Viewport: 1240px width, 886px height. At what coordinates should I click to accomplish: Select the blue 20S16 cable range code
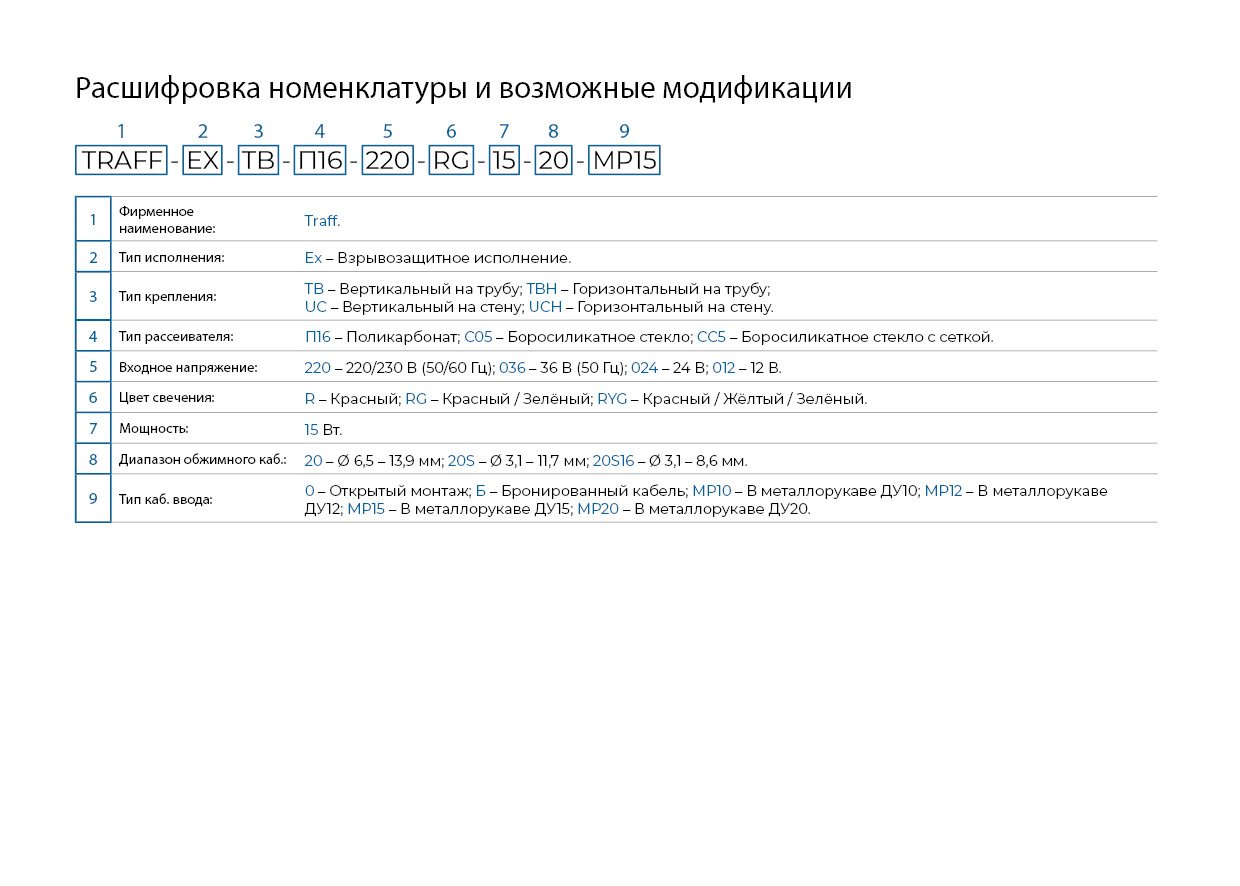tap(613, 461)
